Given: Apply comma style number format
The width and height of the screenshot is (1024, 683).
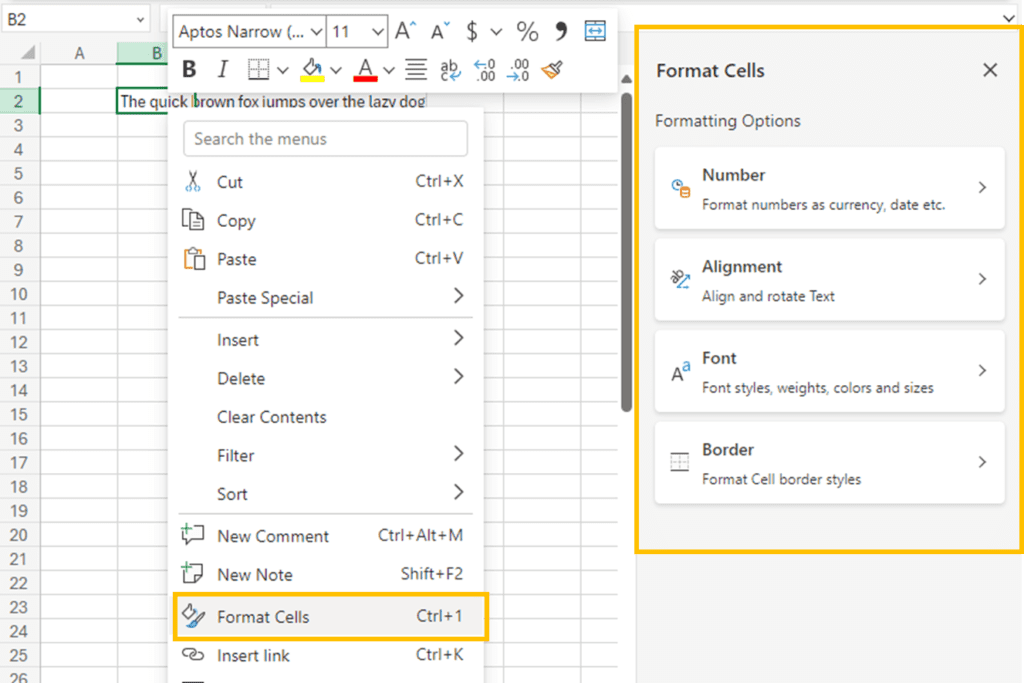Looking at the screenshot, I should pos(561,31).
